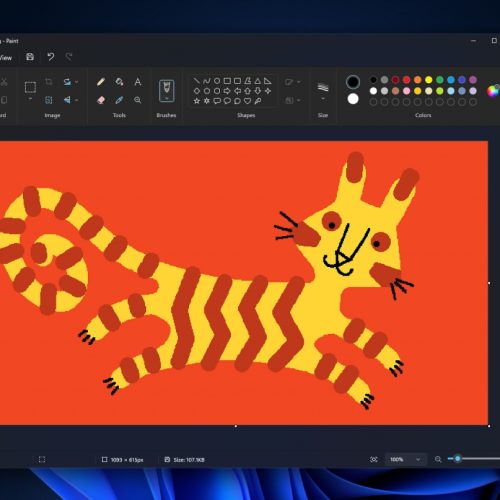The image size is (500, 500).
Task: Expand the Flip dropdown arrow
Action: point(76,100)
